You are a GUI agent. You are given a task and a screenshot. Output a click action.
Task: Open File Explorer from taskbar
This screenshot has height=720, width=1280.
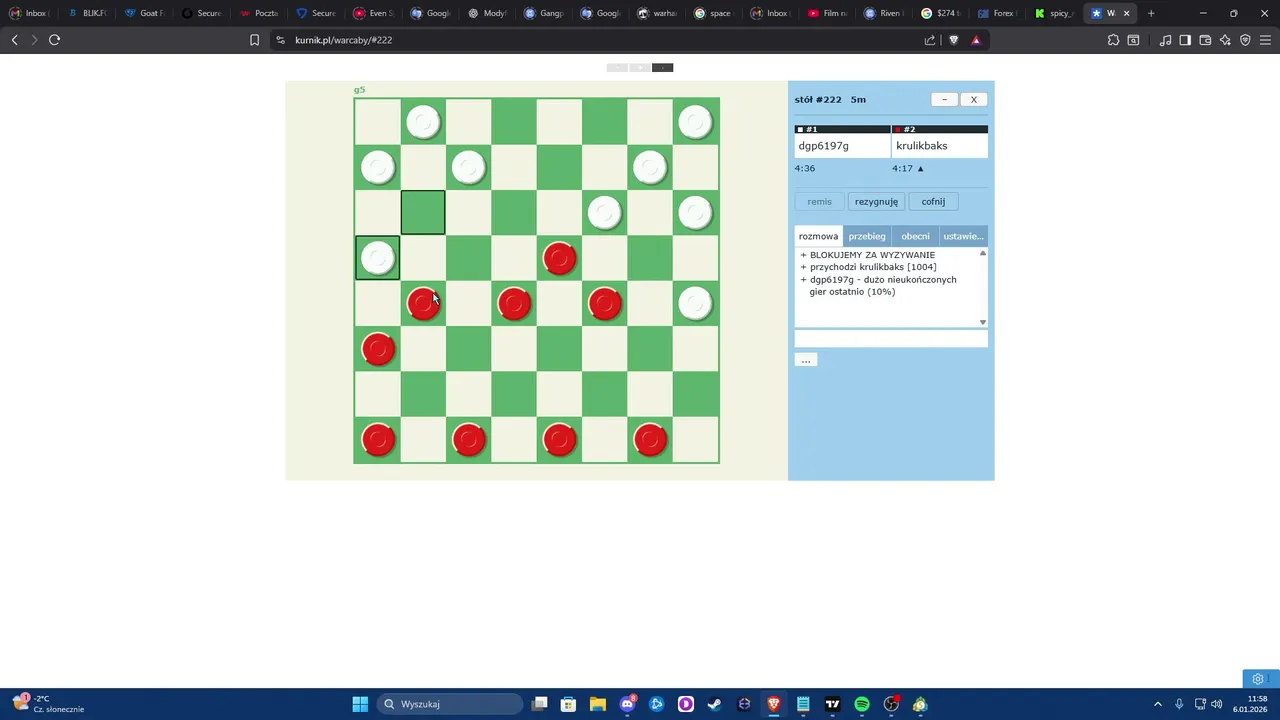(x=598, y=704)
